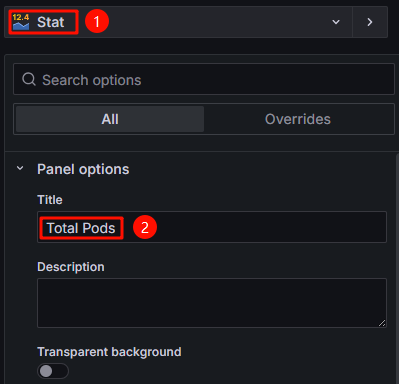Focus the Search options input field
This screenshot has width=399, height=384.
tap(204, 80)
